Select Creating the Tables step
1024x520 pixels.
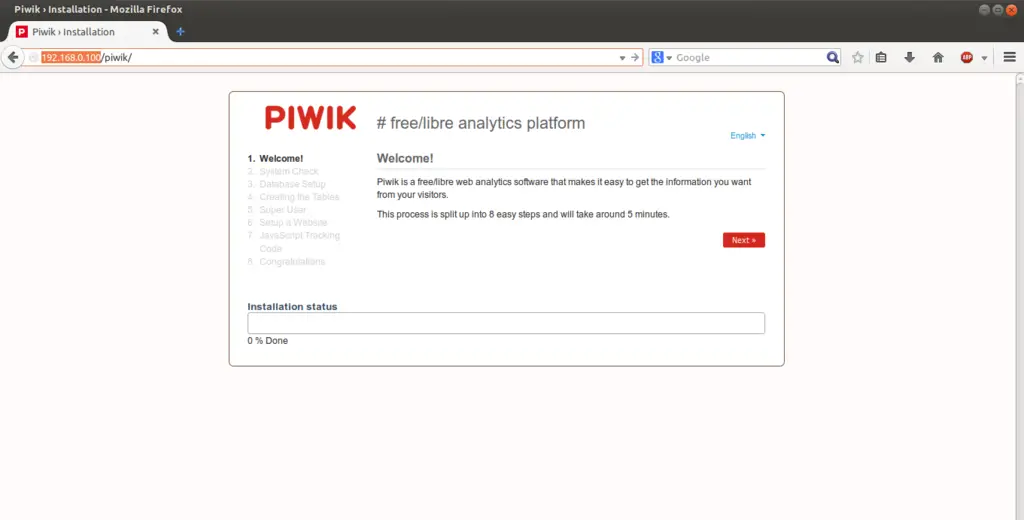click(x=293, y=197)
